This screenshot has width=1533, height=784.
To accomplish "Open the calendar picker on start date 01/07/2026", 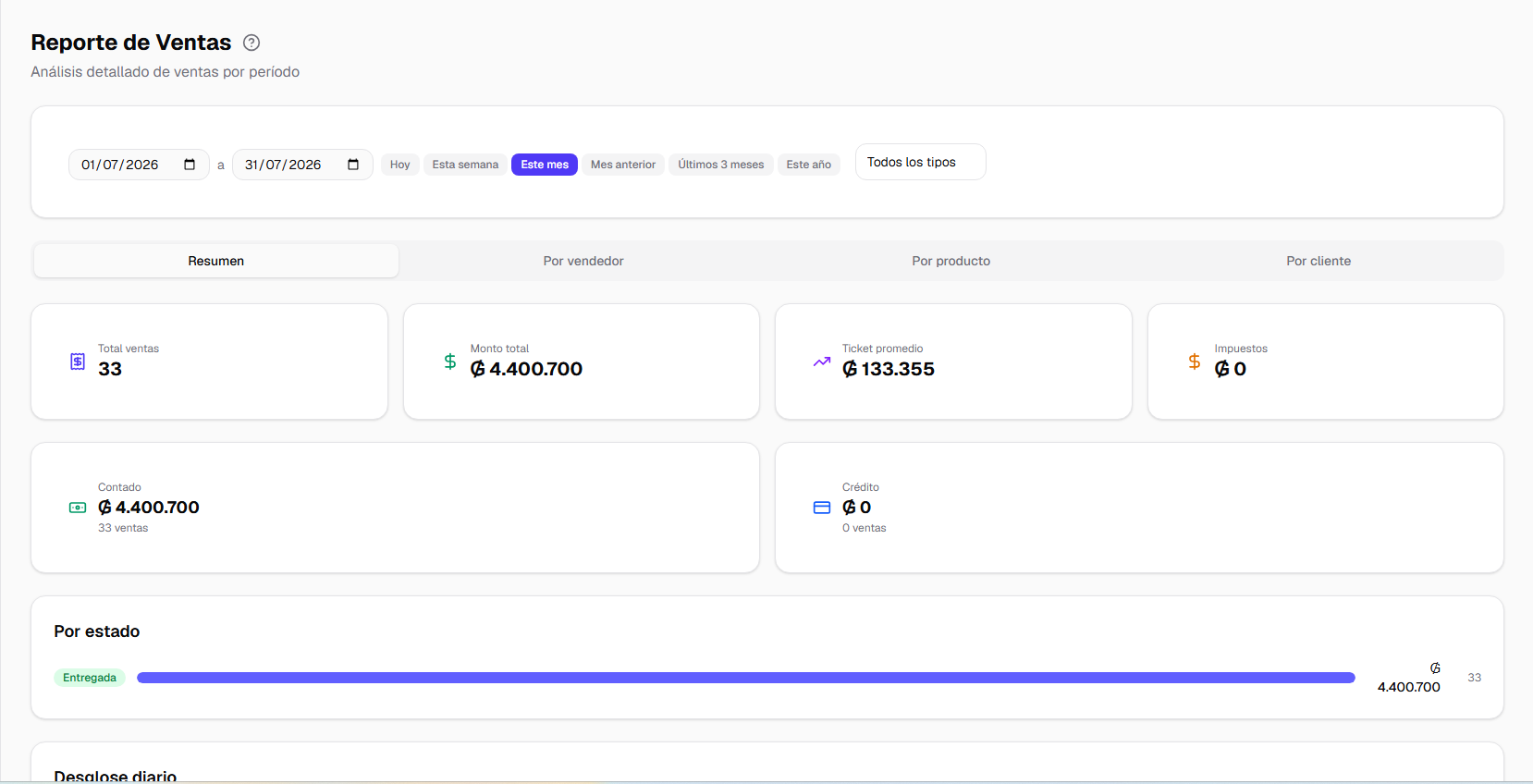I will [190, 165].
